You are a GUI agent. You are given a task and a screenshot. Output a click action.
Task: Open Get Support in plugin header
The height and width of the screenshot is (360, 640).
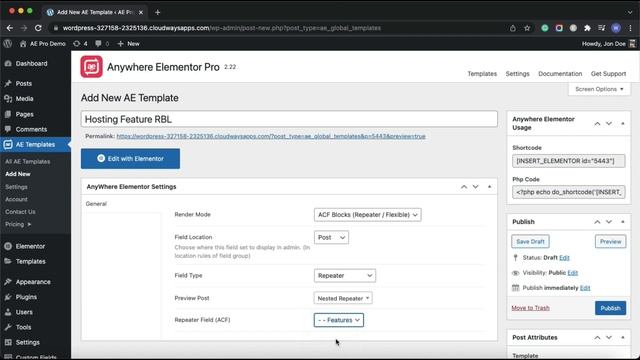[608, 74]
